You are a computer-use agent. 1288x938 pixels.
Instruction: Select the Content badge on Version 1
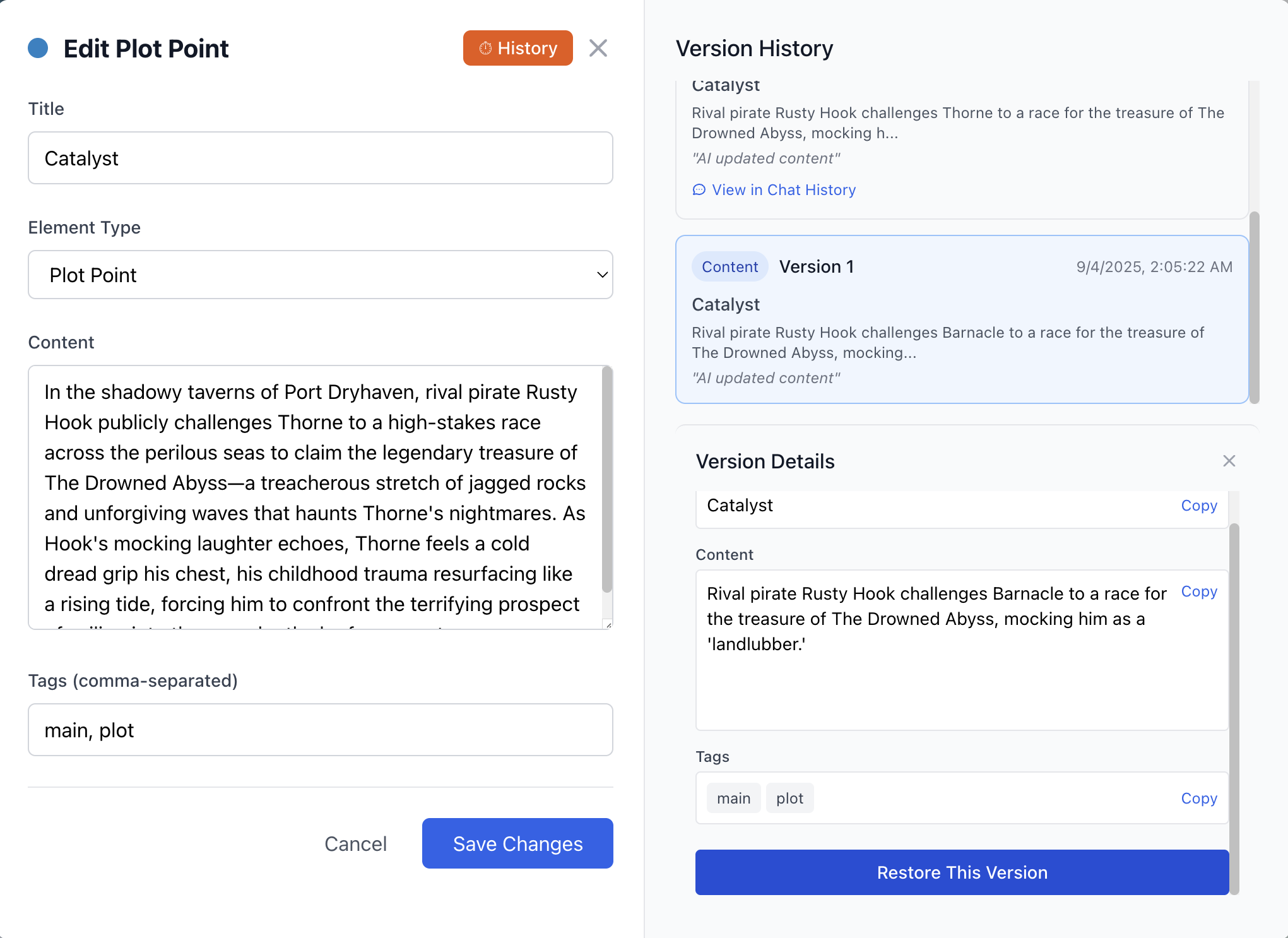(x=729, y=266)
